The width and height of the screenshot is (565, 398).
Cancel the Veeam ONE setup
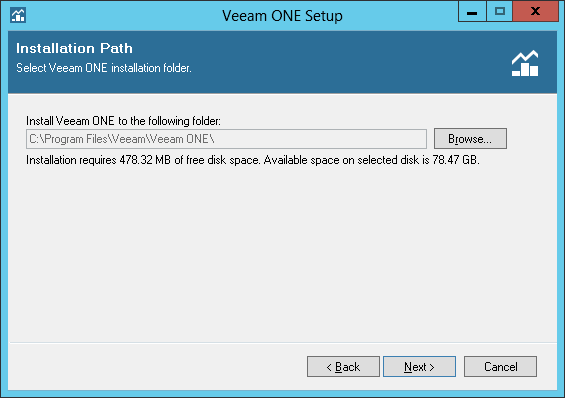[500, 367]
